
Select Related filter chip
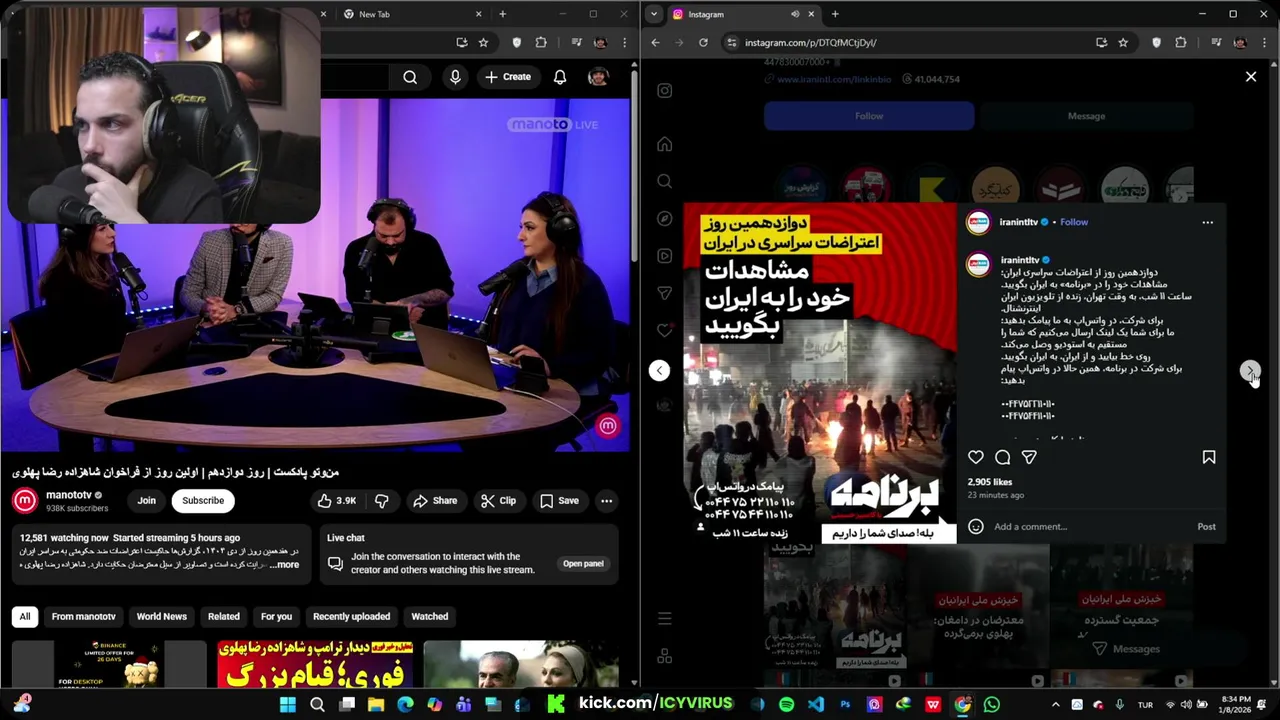tap(224, 617)
